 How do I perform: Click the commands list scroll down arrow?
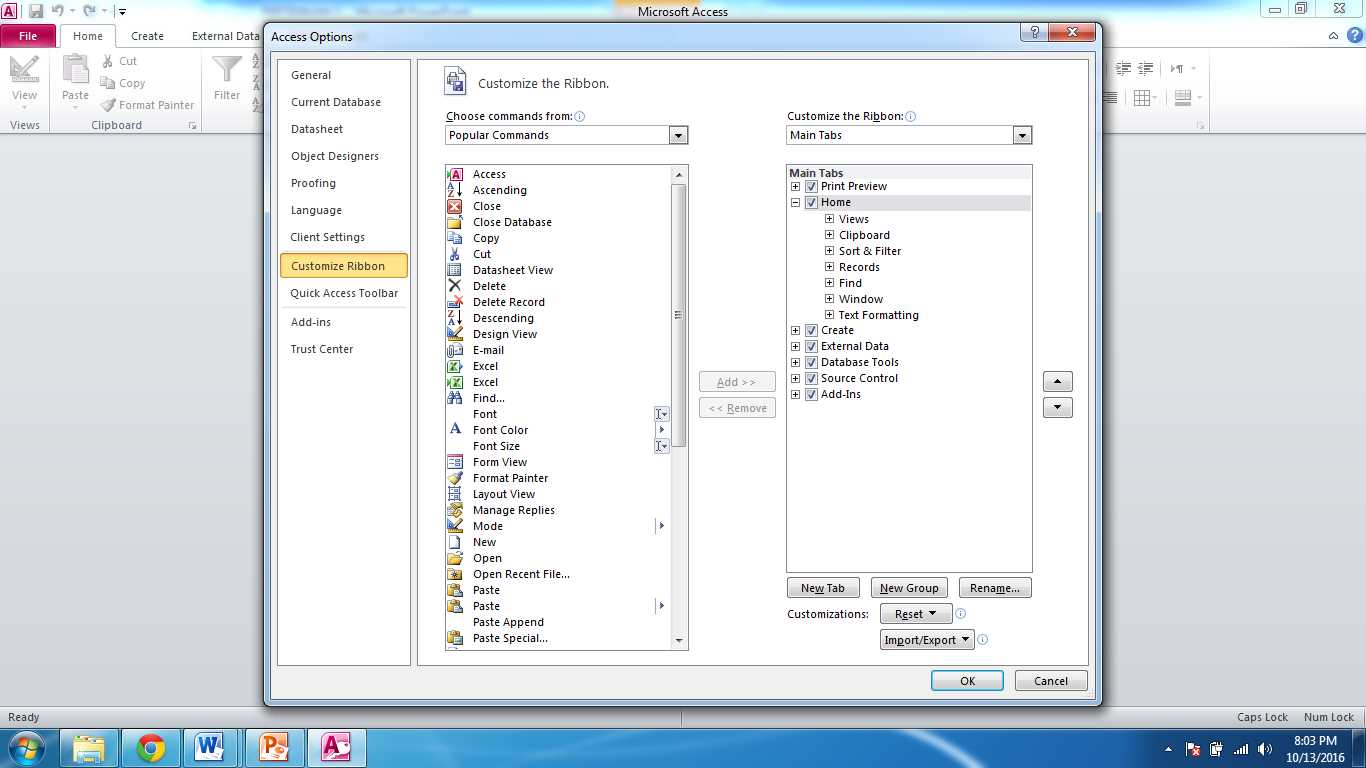pos(679,641)
